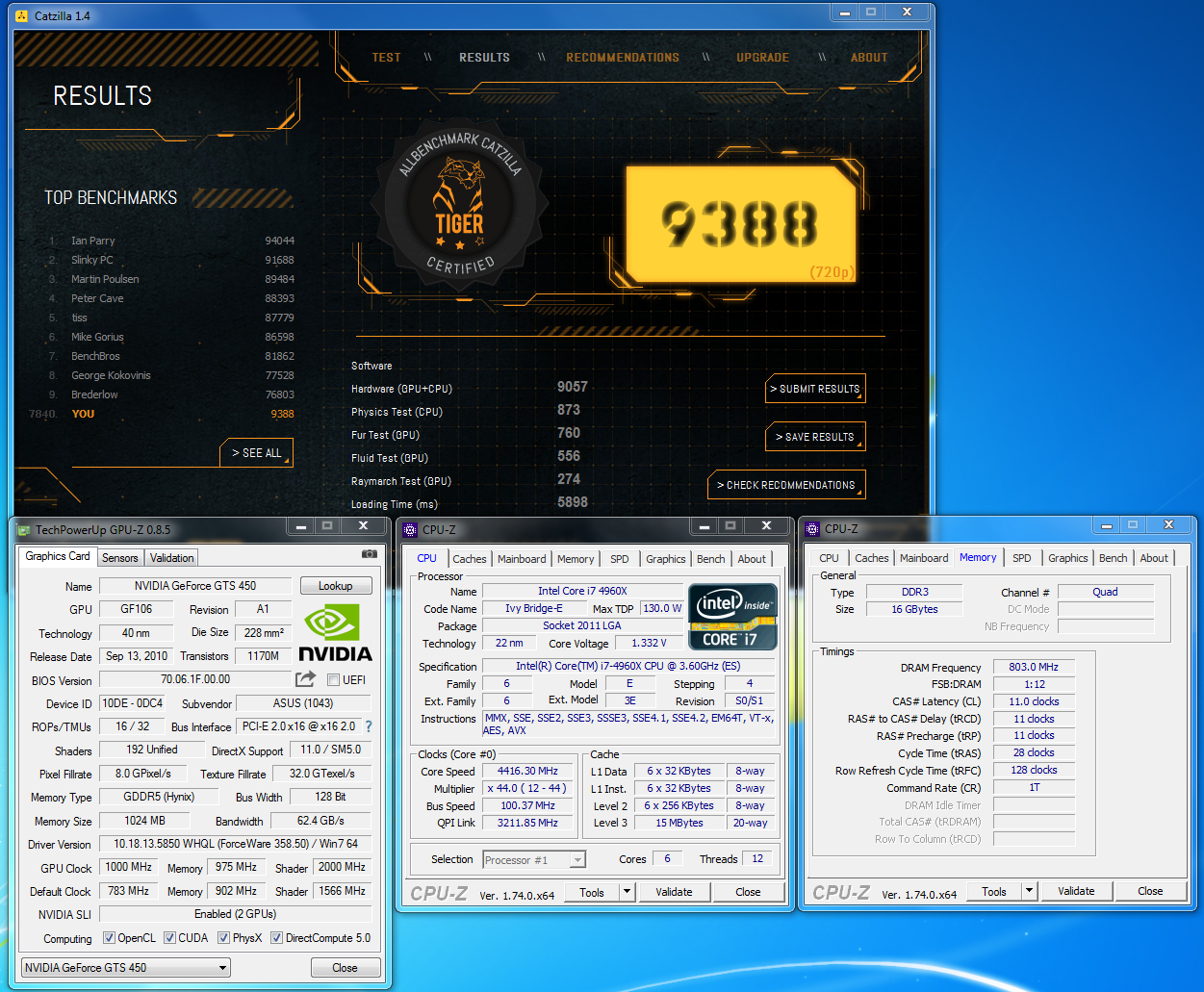Viewport: 1204px width, 992px height.
Task: Click the Driver Version field in GPU-Z
Action: 236,844
